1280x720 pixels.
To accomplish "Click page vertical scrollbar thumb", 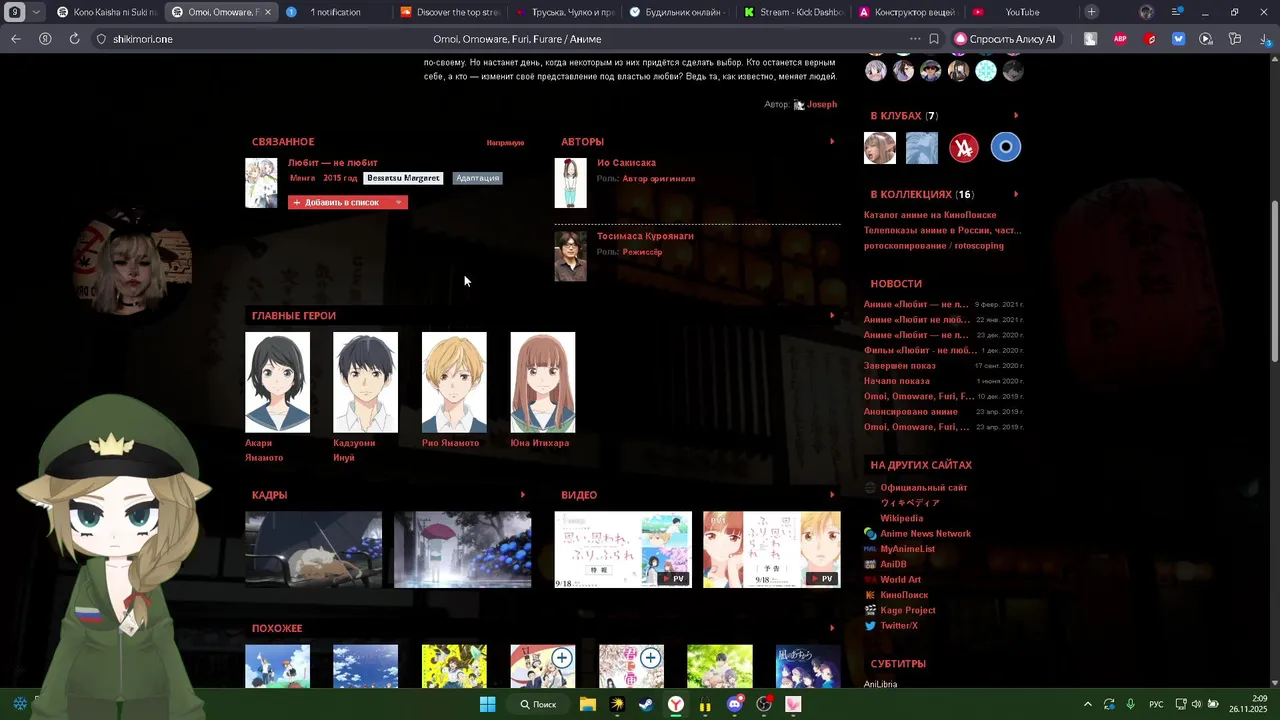I will tap(1274, 281).
